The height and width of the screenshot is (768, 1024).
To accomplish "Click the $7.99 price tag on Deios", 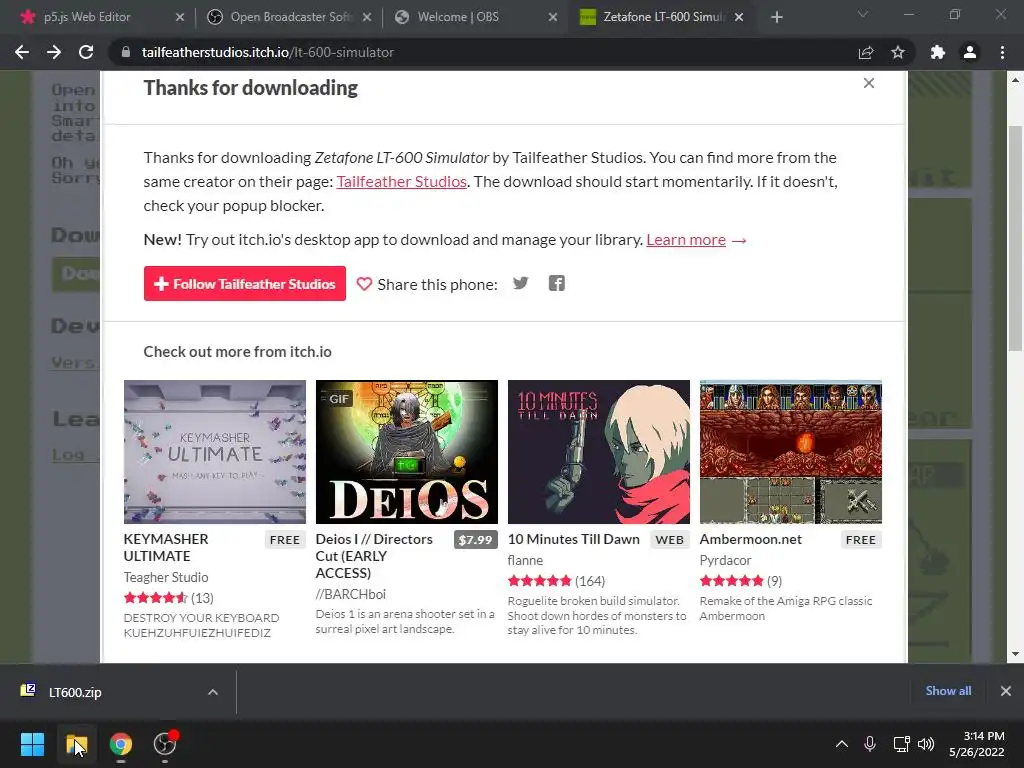I will point(475,540).
